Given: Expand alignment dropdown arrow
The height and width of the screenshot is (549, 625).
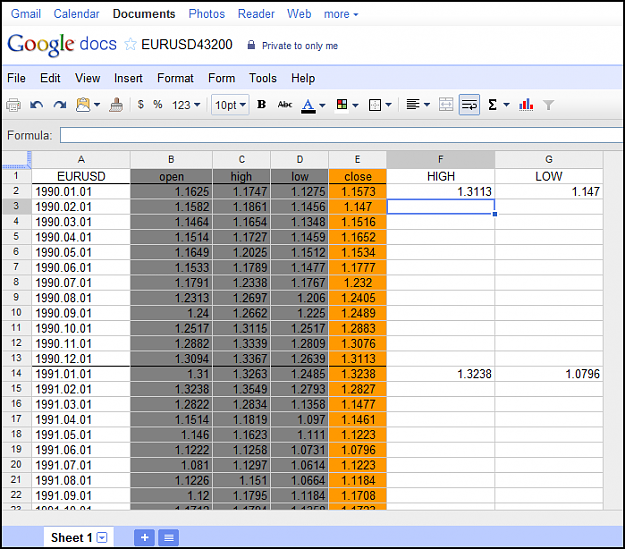Looking at the screenshot, I should 427,105.
